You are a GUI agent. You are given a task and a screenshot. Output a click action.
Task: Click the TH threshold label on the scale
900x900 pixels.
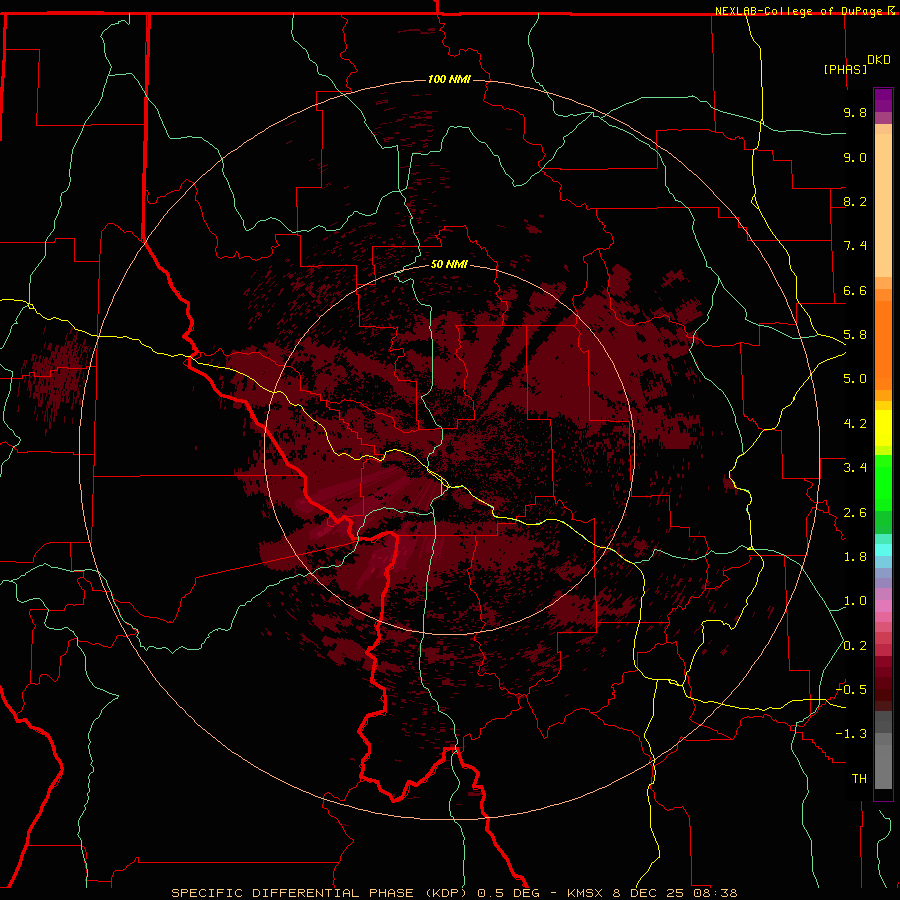coord(859,779)
